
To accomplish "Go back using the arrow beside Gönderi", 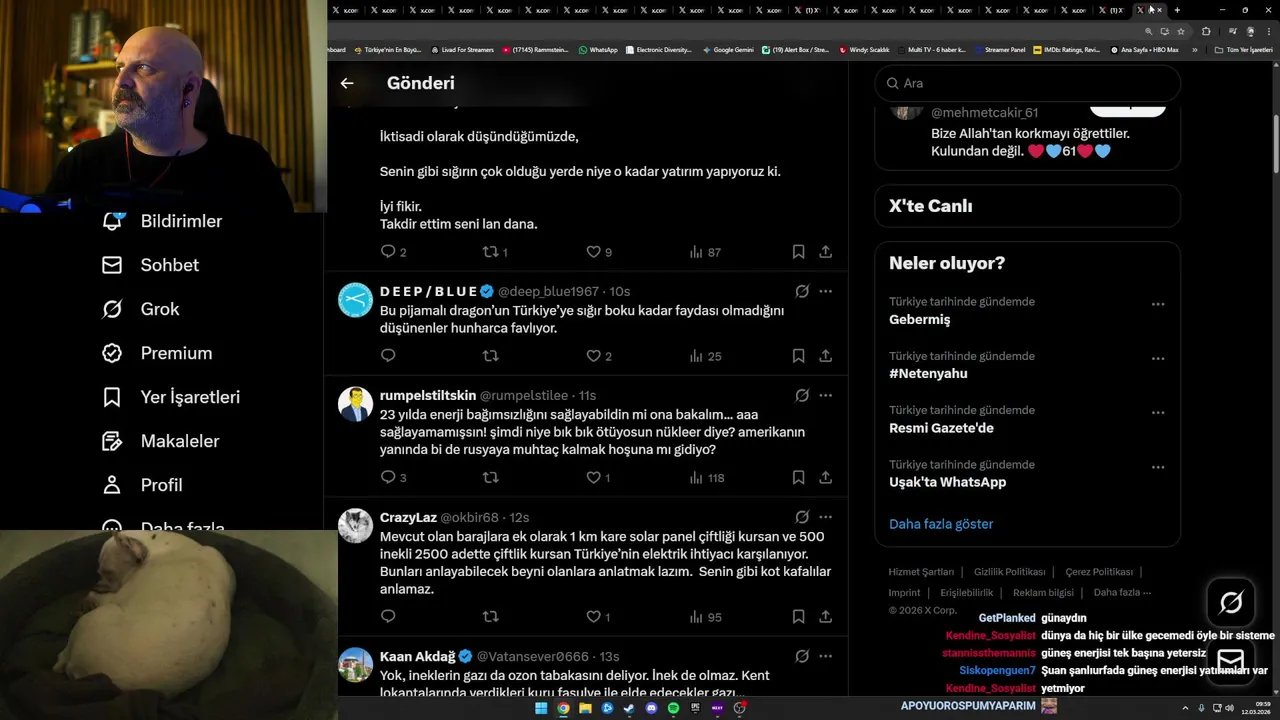I will click(x=347, y=83).
